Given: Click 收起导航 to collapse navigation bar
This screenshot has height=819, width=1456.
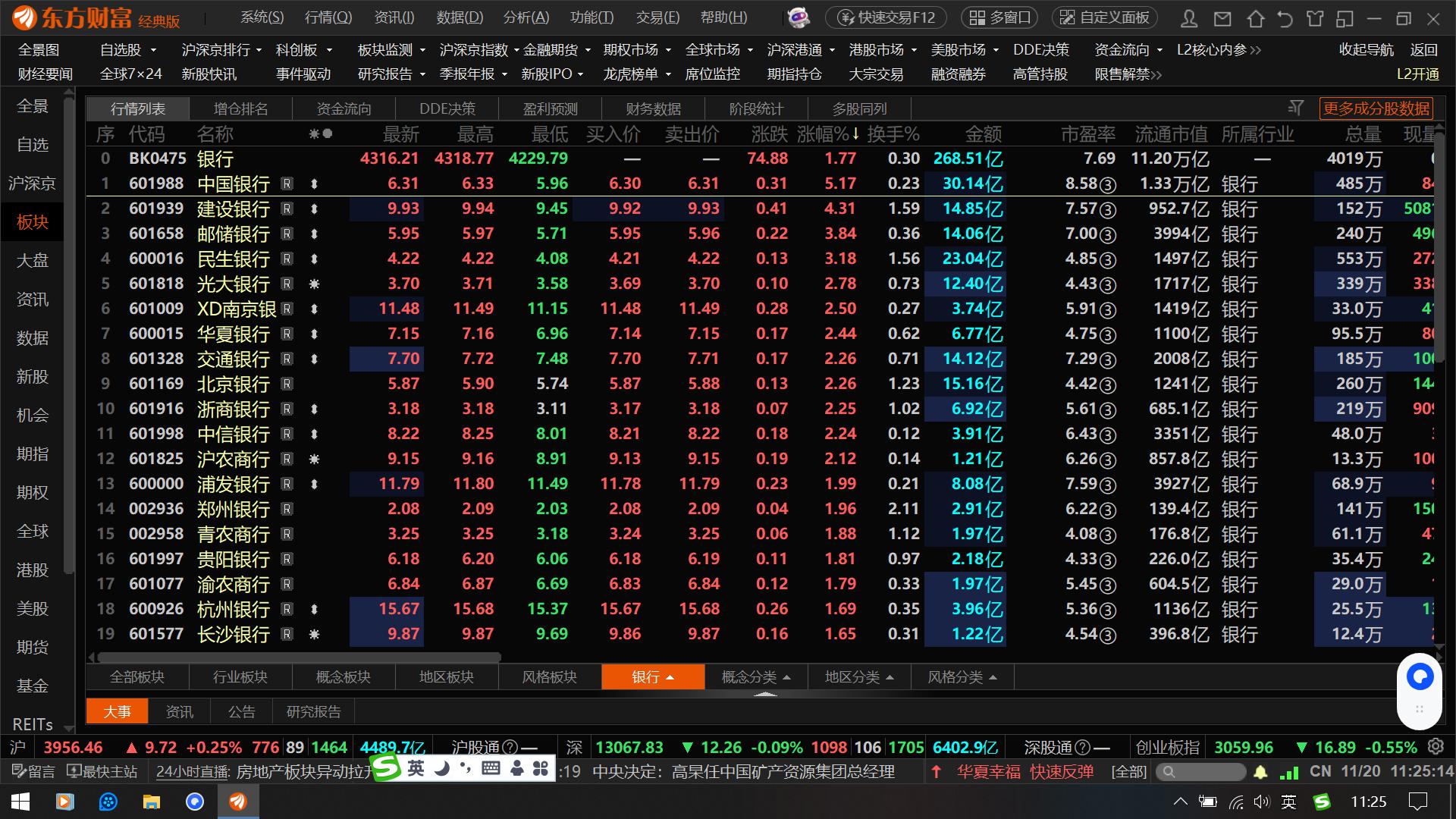Looking at the screenshot, I should point(1366,50).
